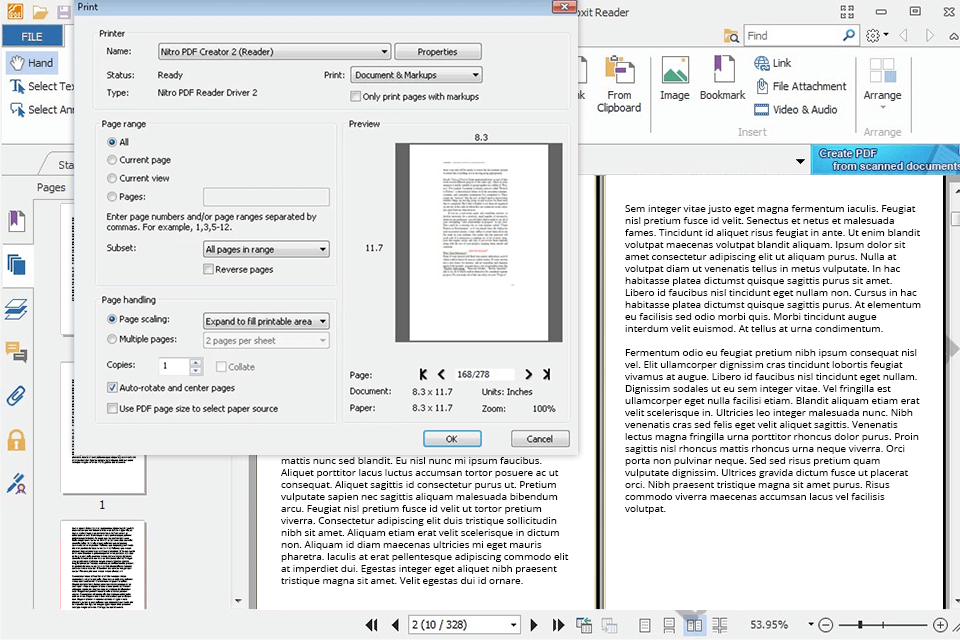Enable the Reverse pages checkbox
Viewport: 960px width, 640px height.
coord(209,270)
